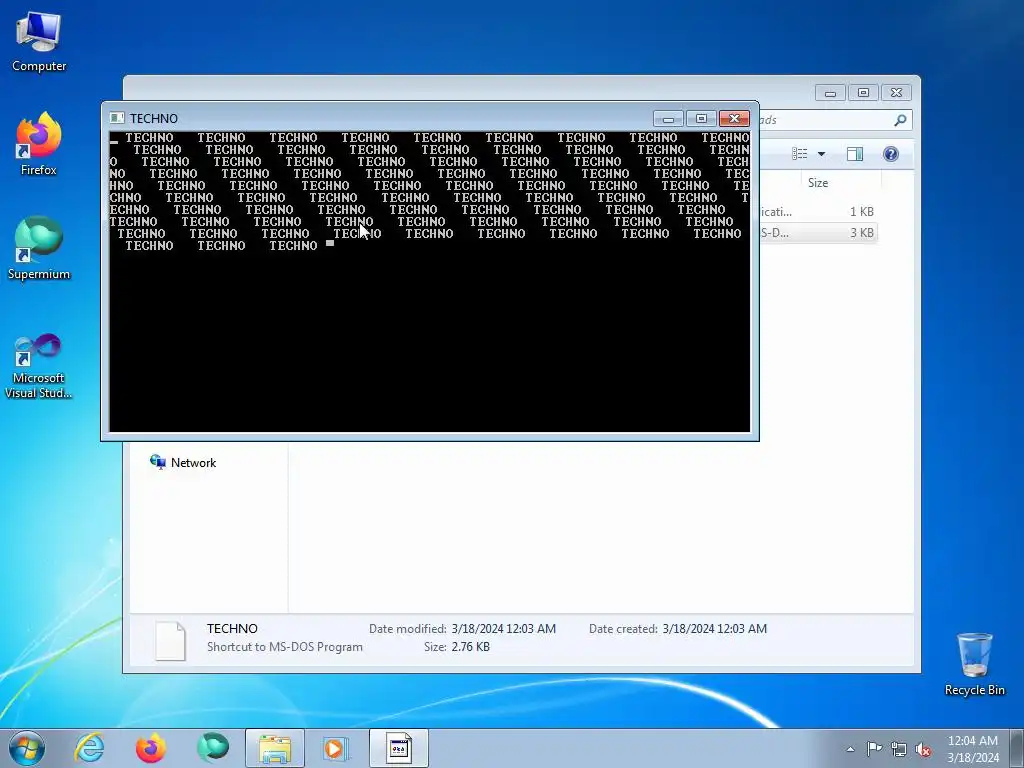Click the TECHNO console window system icon
Viewport: 1024px width, 768px height.
(x=117, y=118)
